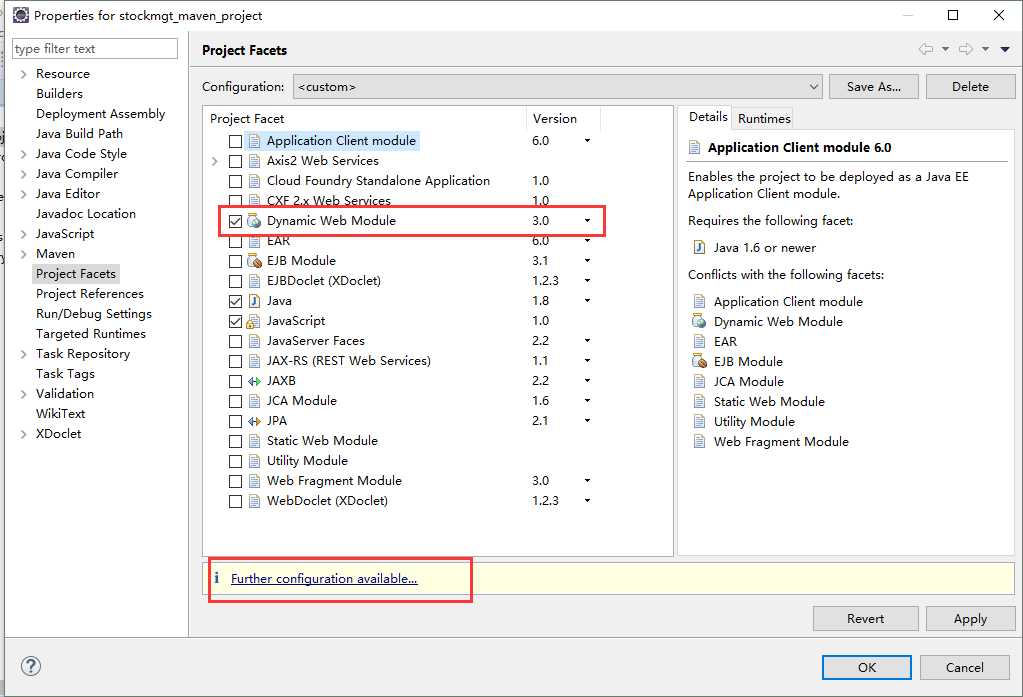Enable the JavaServer Faces facet checkbox
This screenshot has width=1023, height=697.
pyautogui.click(x=235, y=341)
